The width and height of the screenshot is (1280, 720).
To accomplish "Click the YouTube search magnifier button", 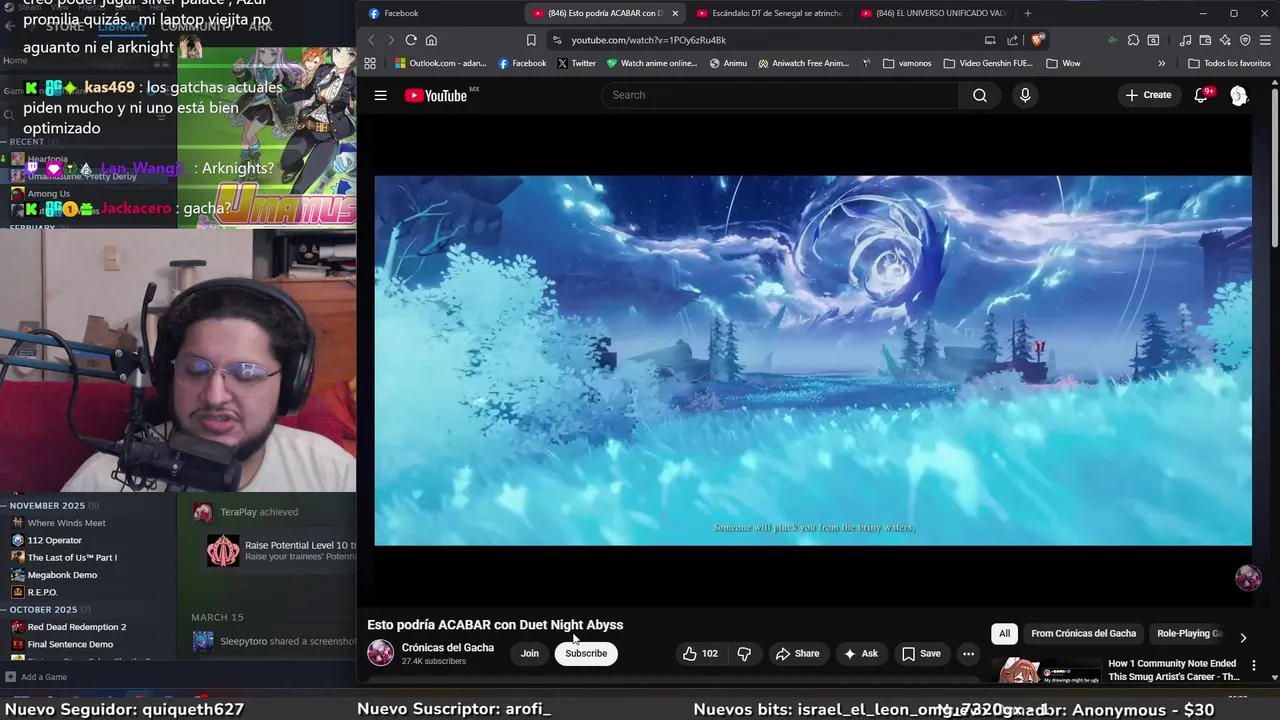I will point(980,95).
